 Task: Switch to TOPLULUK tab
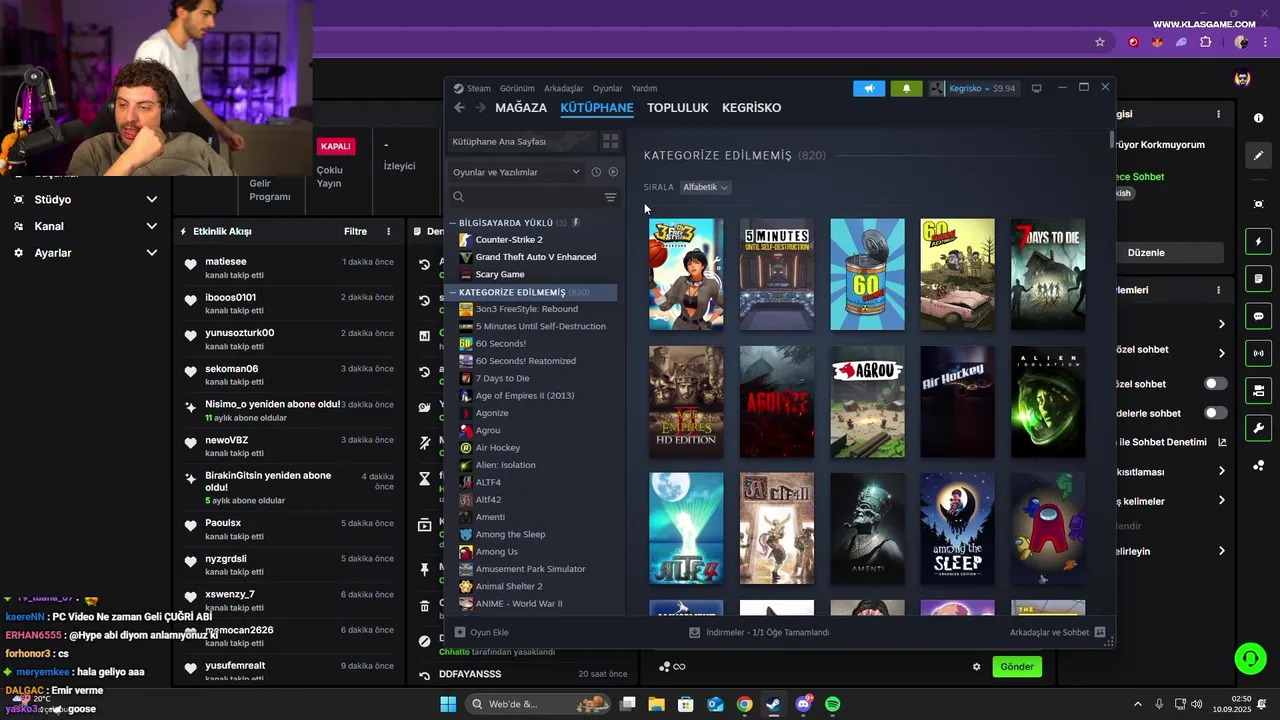[x=677, y=108]
